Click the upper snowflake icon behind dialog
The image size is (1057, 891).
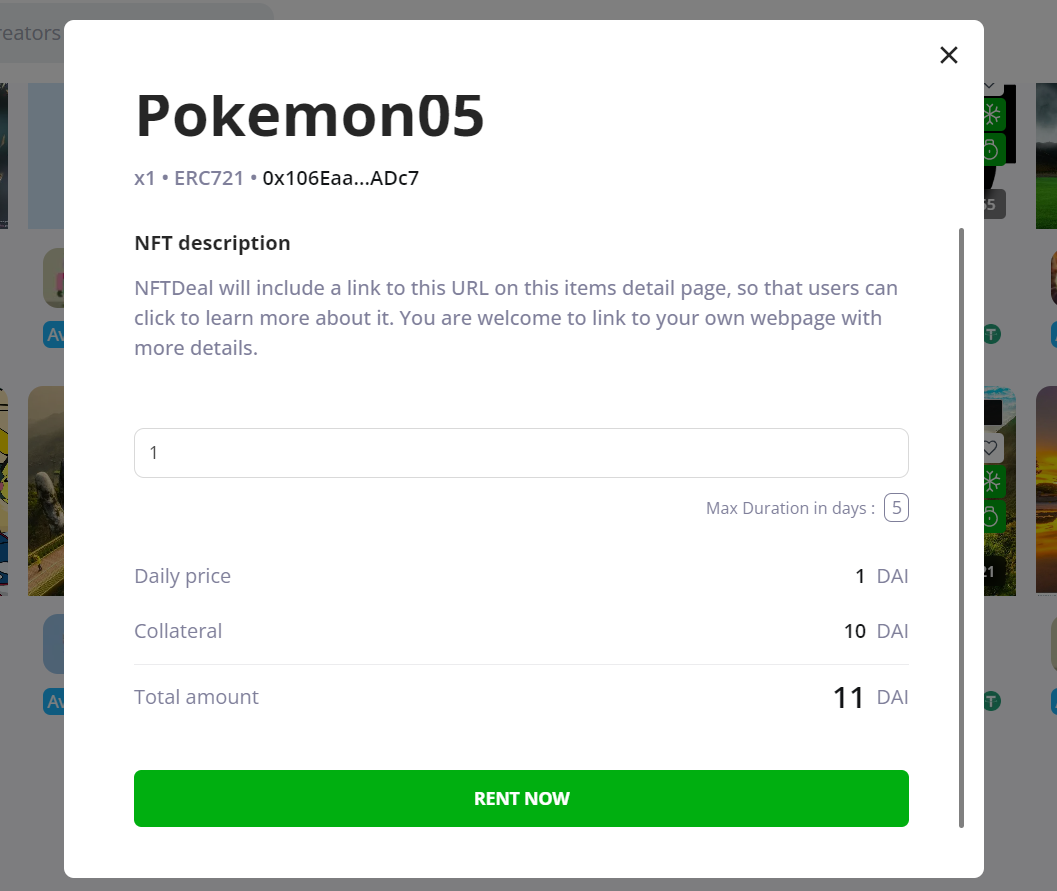click(x=991, y=115)
